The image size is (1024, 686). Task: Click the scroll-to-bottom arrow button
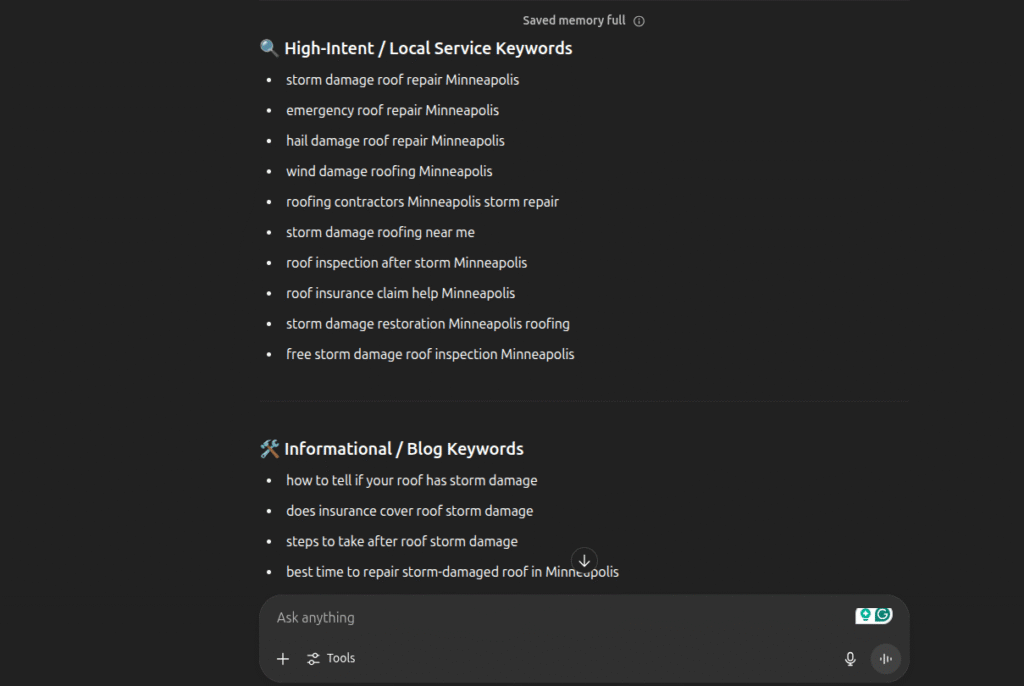pyautogui.click(x=584, y=561)
